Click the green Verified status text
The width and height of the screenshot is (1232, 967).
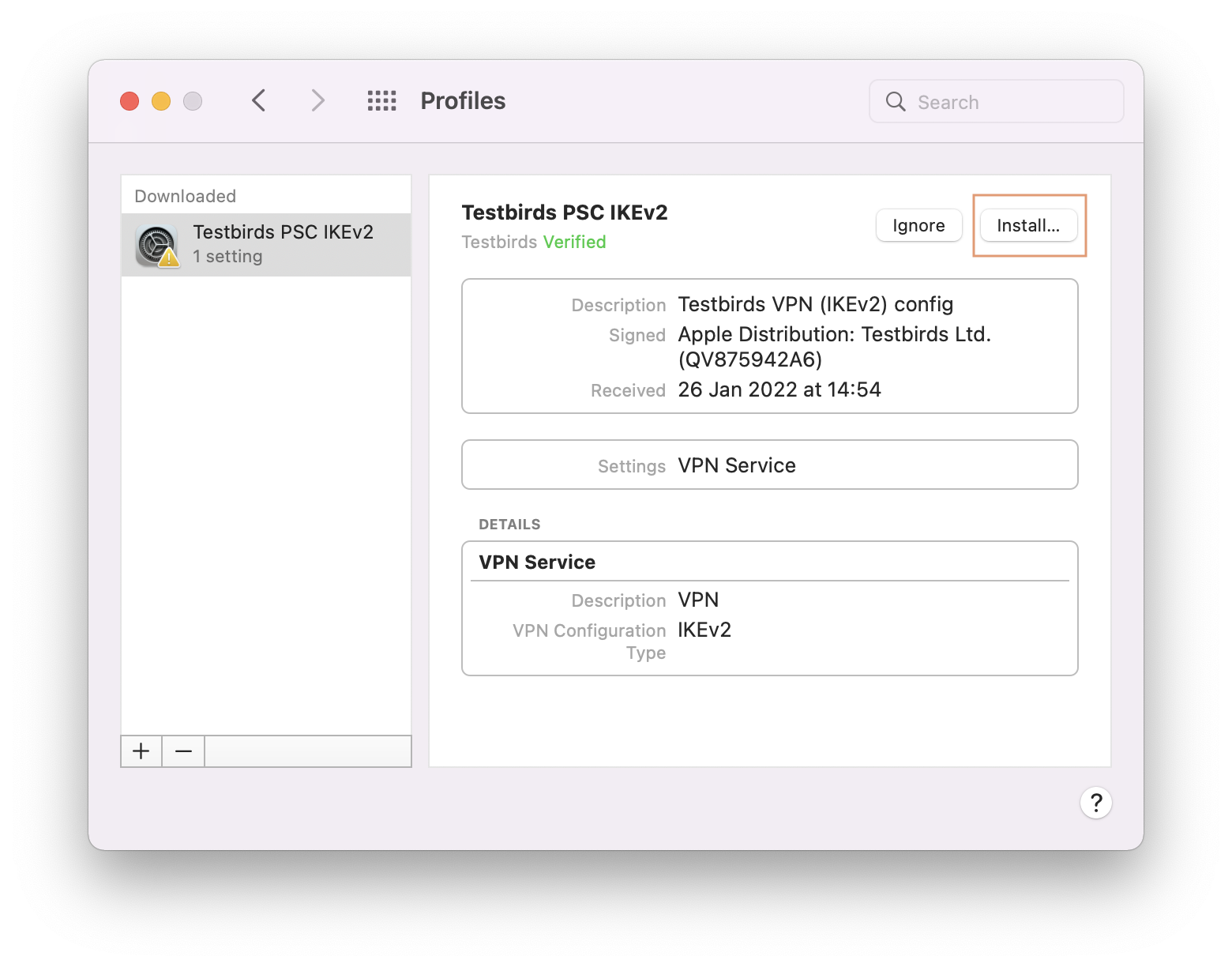click(574, 243)
